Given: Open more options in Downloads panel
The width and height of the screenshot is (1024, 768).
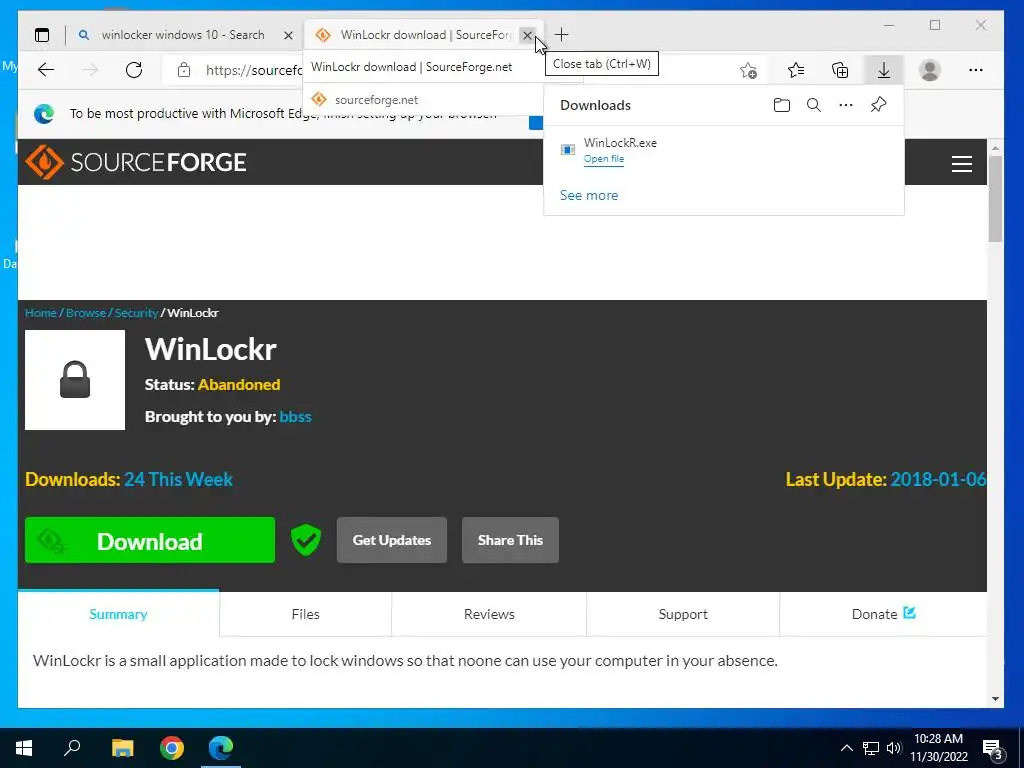Looking at the screenshot, I should click(846, 105).
